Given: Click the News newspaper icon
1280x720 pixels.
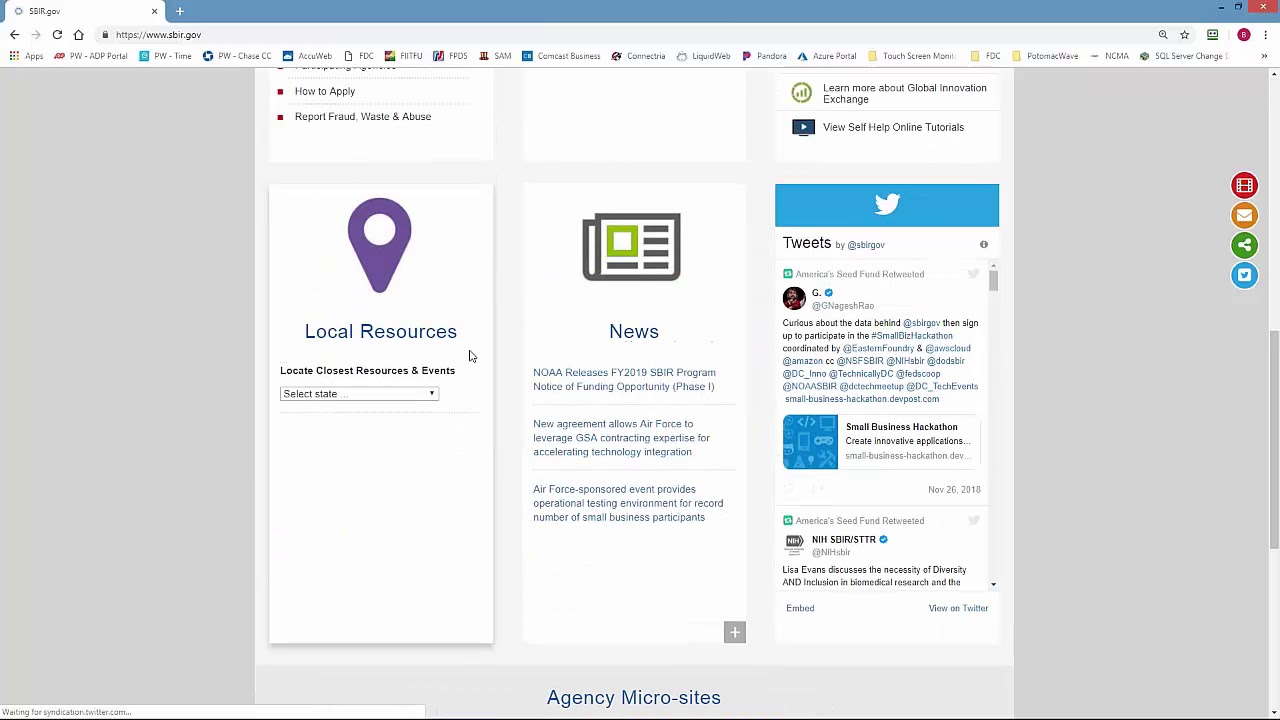Looking at the screenshot, I should 632,246.
